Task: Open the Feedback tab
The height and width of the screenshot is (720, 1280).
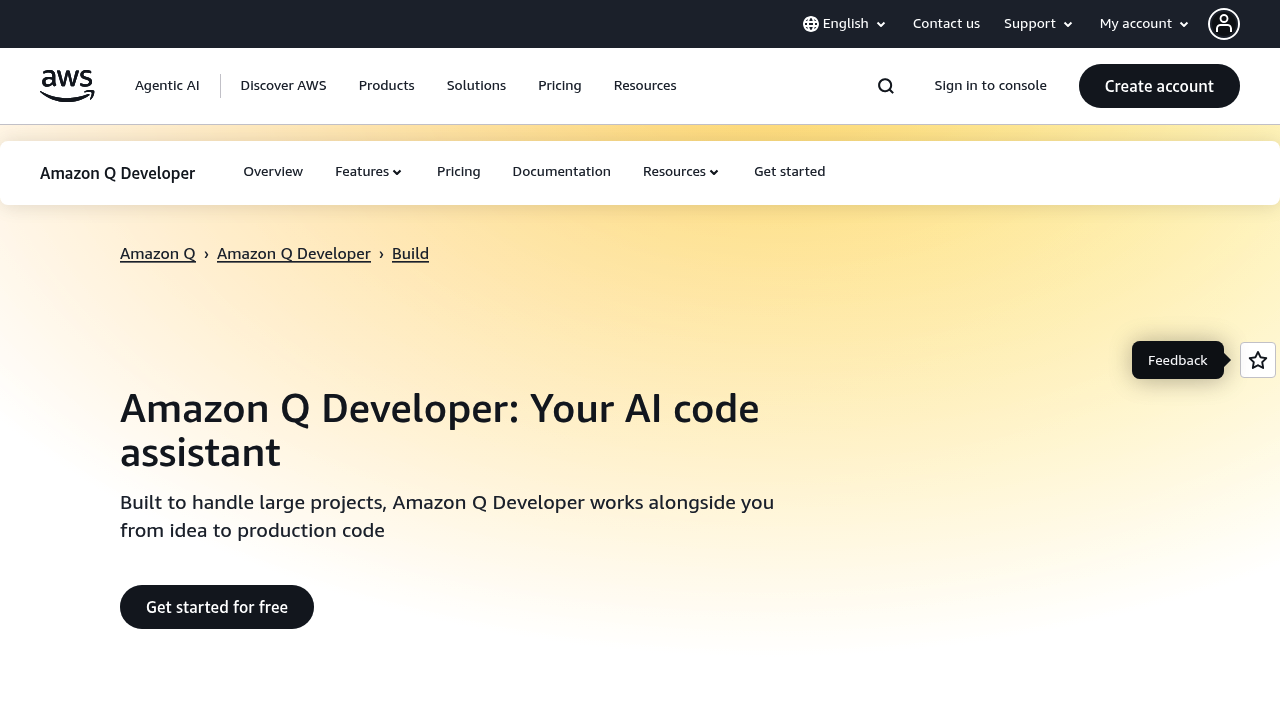Action: [1177, 359]
